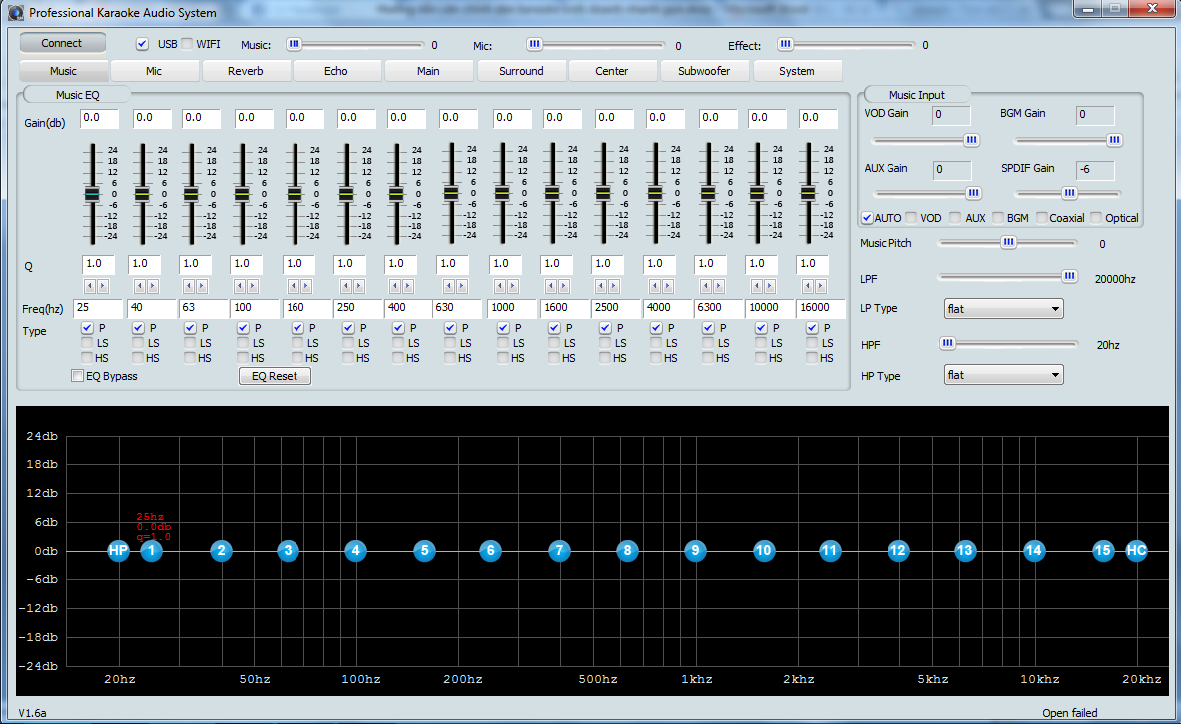Viewport: 1181px width, 724px height.
Task: Switch to the Reverb tab
Action: point(246,71)
